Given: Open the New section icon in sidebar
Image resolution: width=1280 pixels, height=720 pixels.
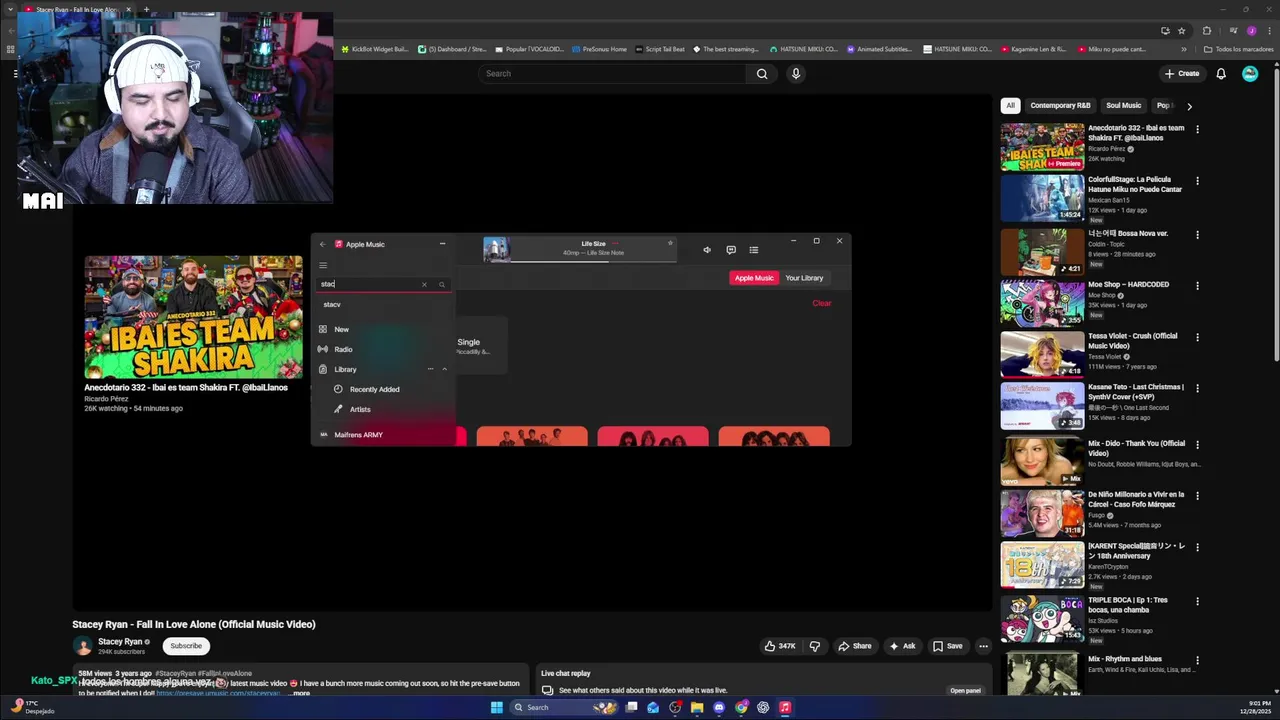Looking at the screenshot, I should [323, 329].
